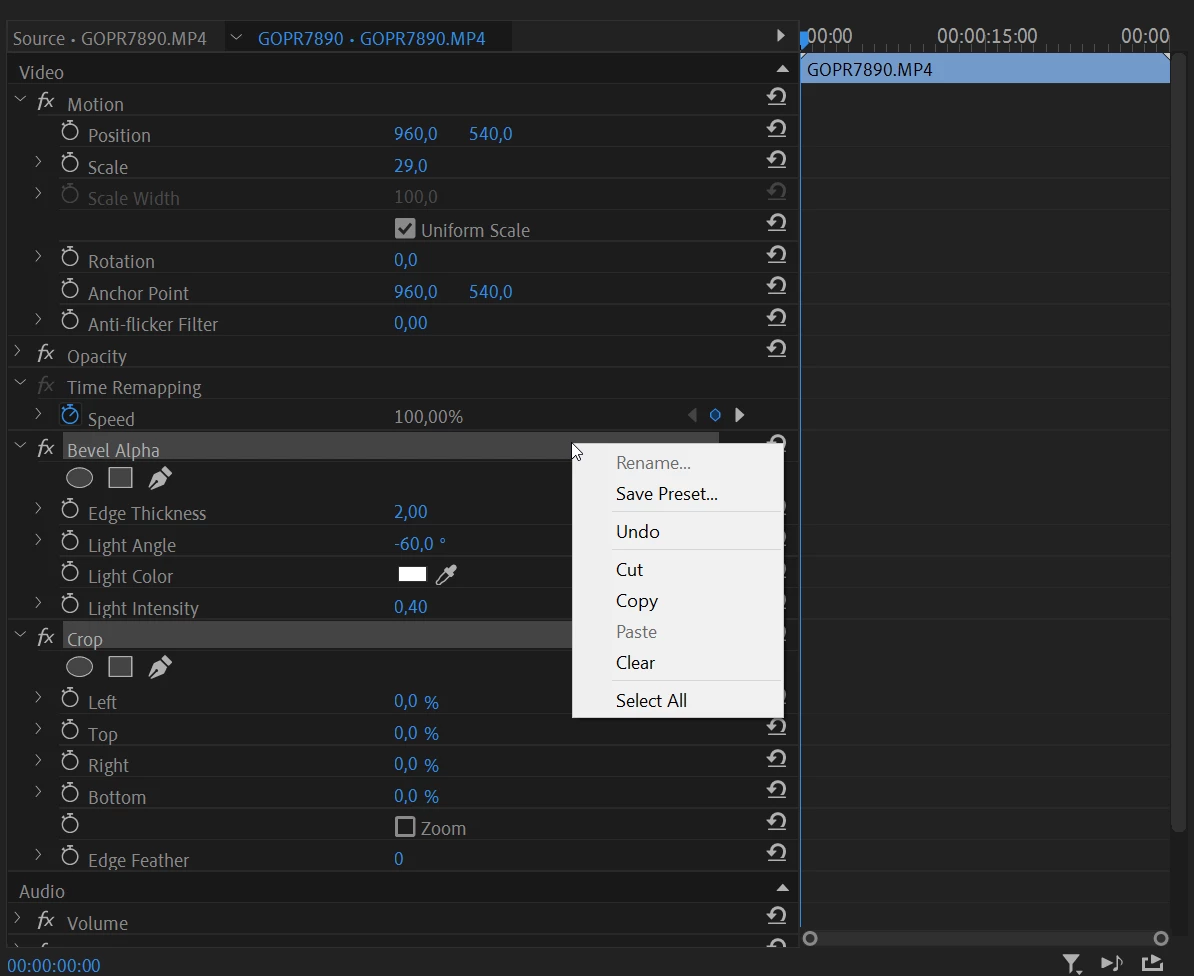
Task: Reset the Edge Feather parameter
Action: 776,853
